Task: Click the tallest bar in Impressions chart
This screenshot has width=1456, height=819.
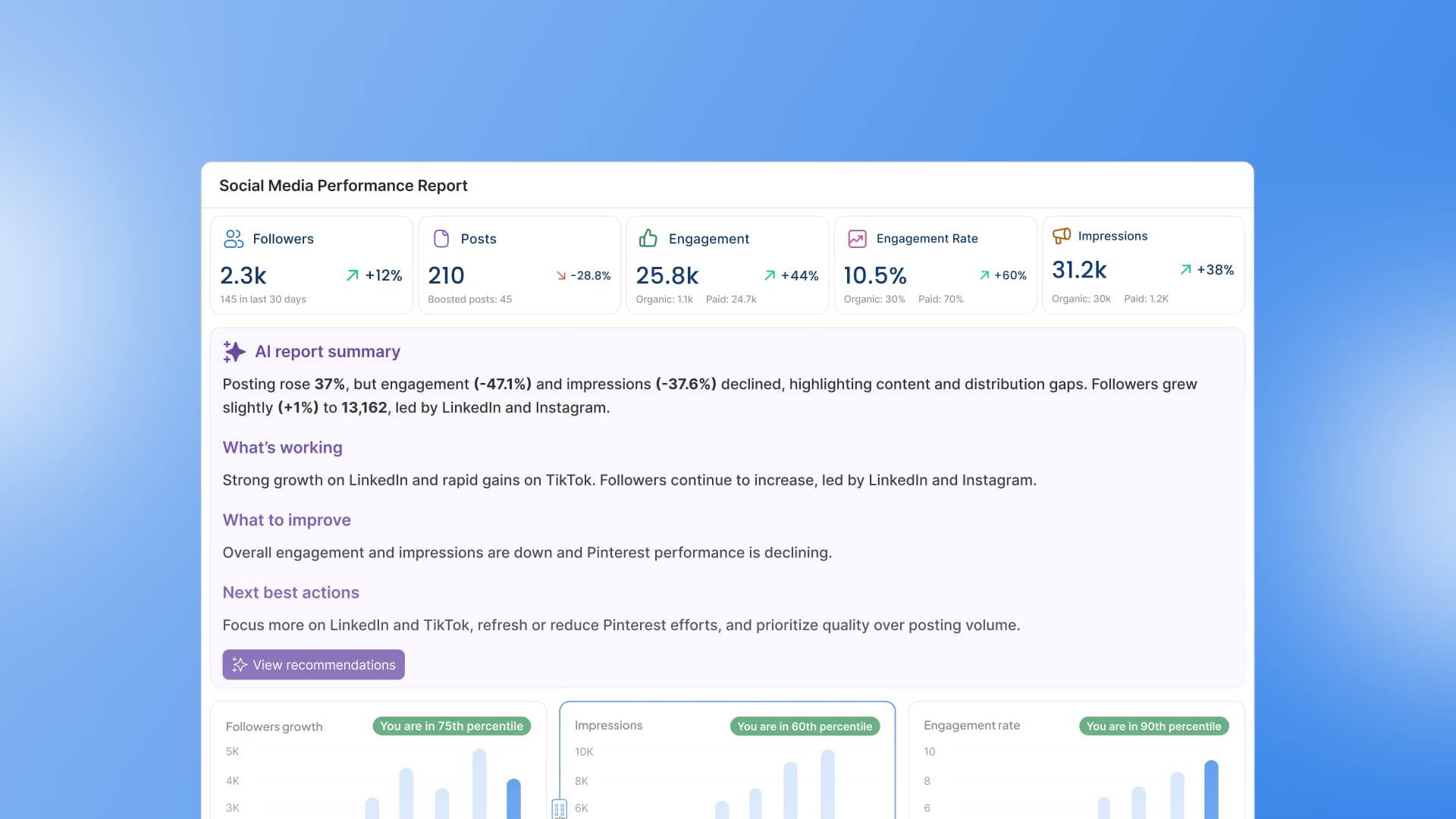Action: [828, 784]
